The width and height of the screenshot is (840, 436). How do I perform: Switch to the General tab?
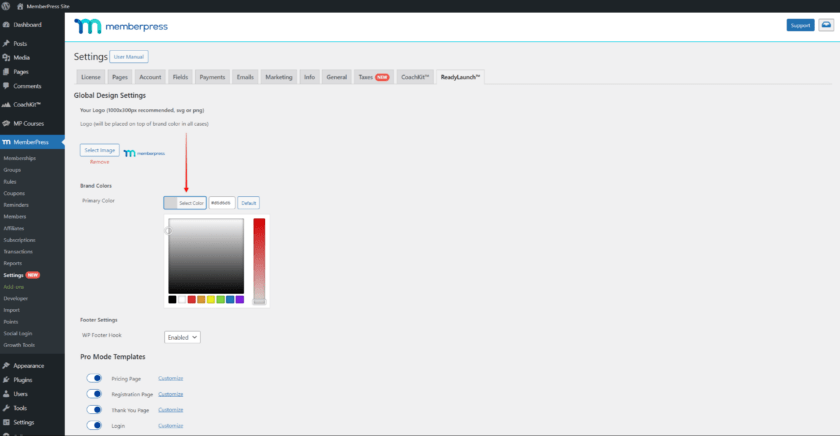pos(336,77)
